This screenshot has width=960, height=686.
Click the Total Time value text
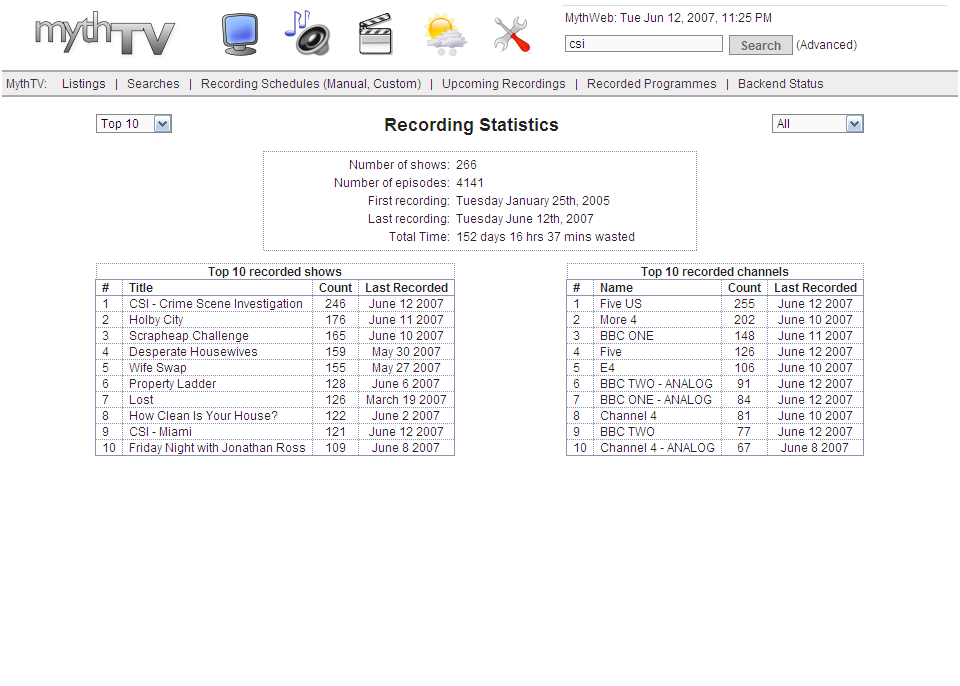(546, 237)
